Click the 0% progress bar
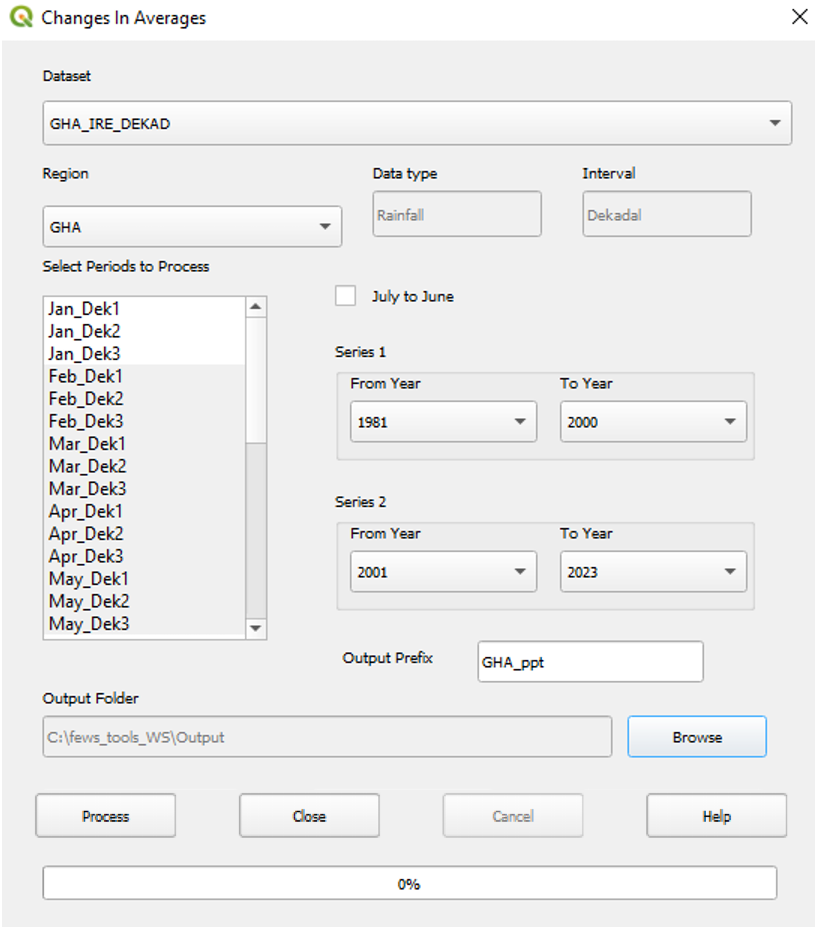The width and height of the screenshot is (816, 928). pyautogui.click(x=409, y=884)
